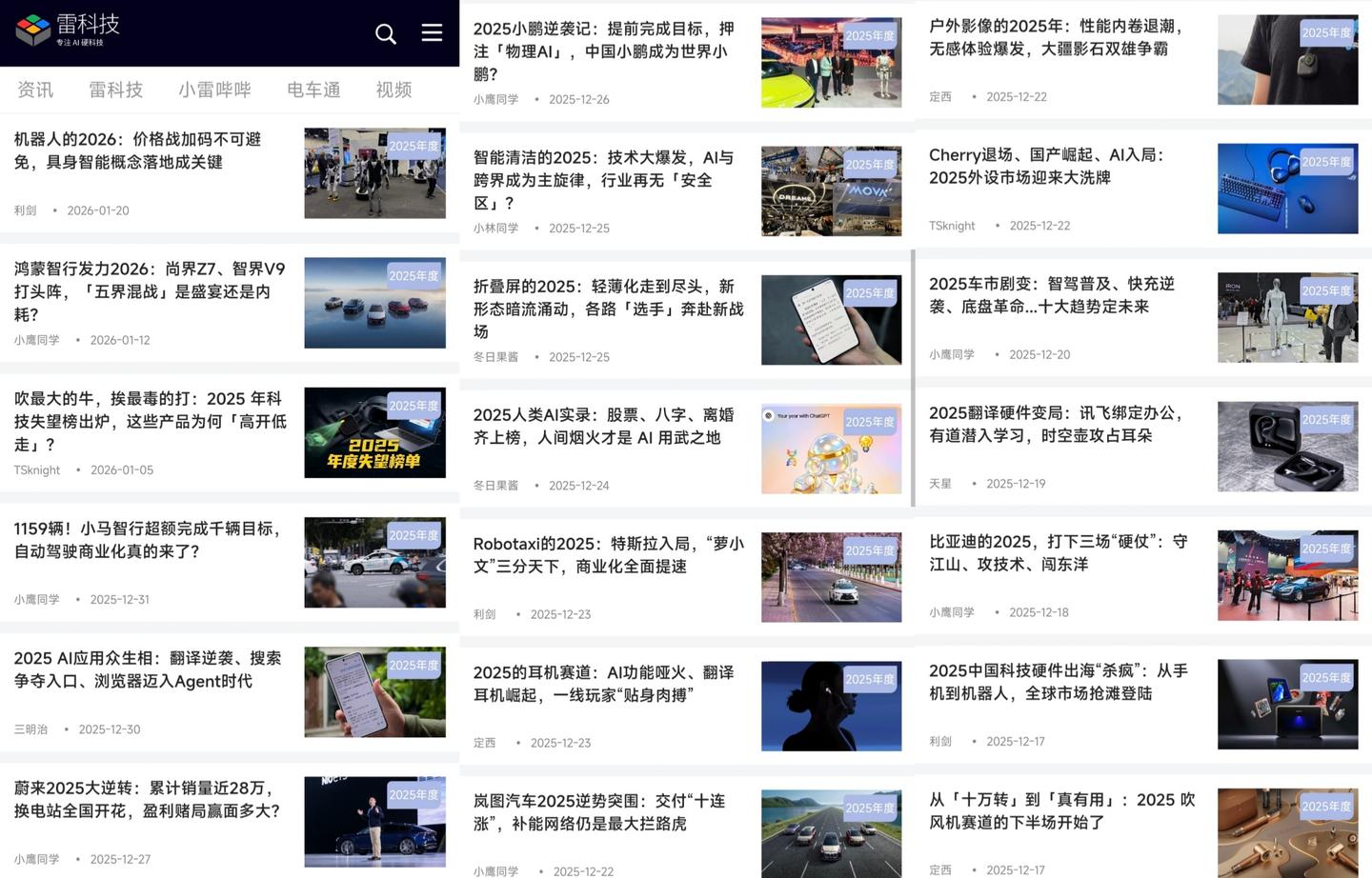This screenshot has width=1372, height=878.
Task: Open the hamburger navigation menu
Action: [432, 32]
